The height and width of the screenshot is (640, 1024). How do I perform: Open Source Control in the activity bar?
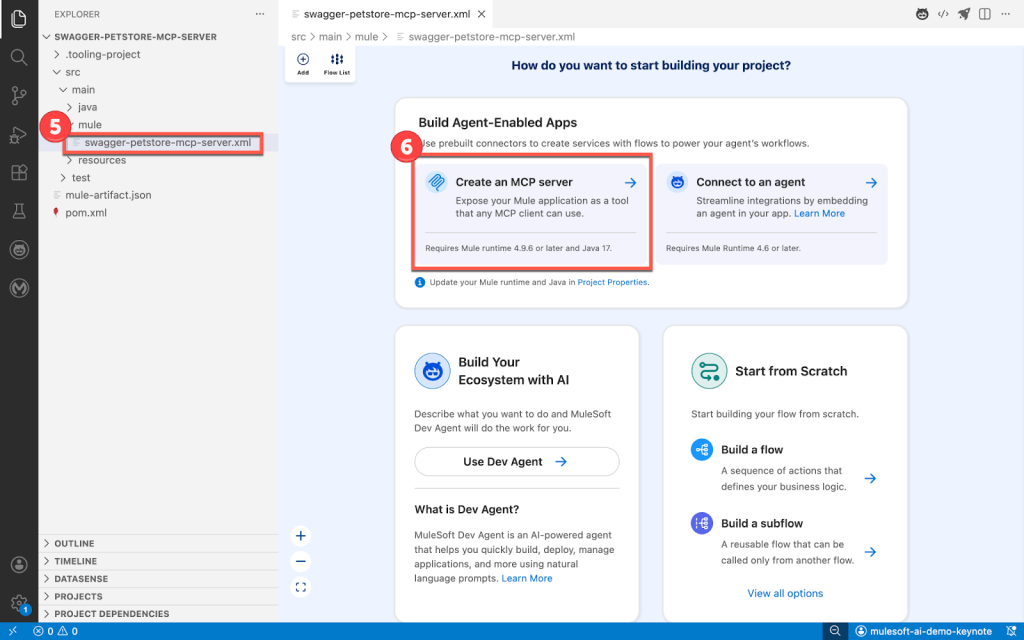(18, 95)
